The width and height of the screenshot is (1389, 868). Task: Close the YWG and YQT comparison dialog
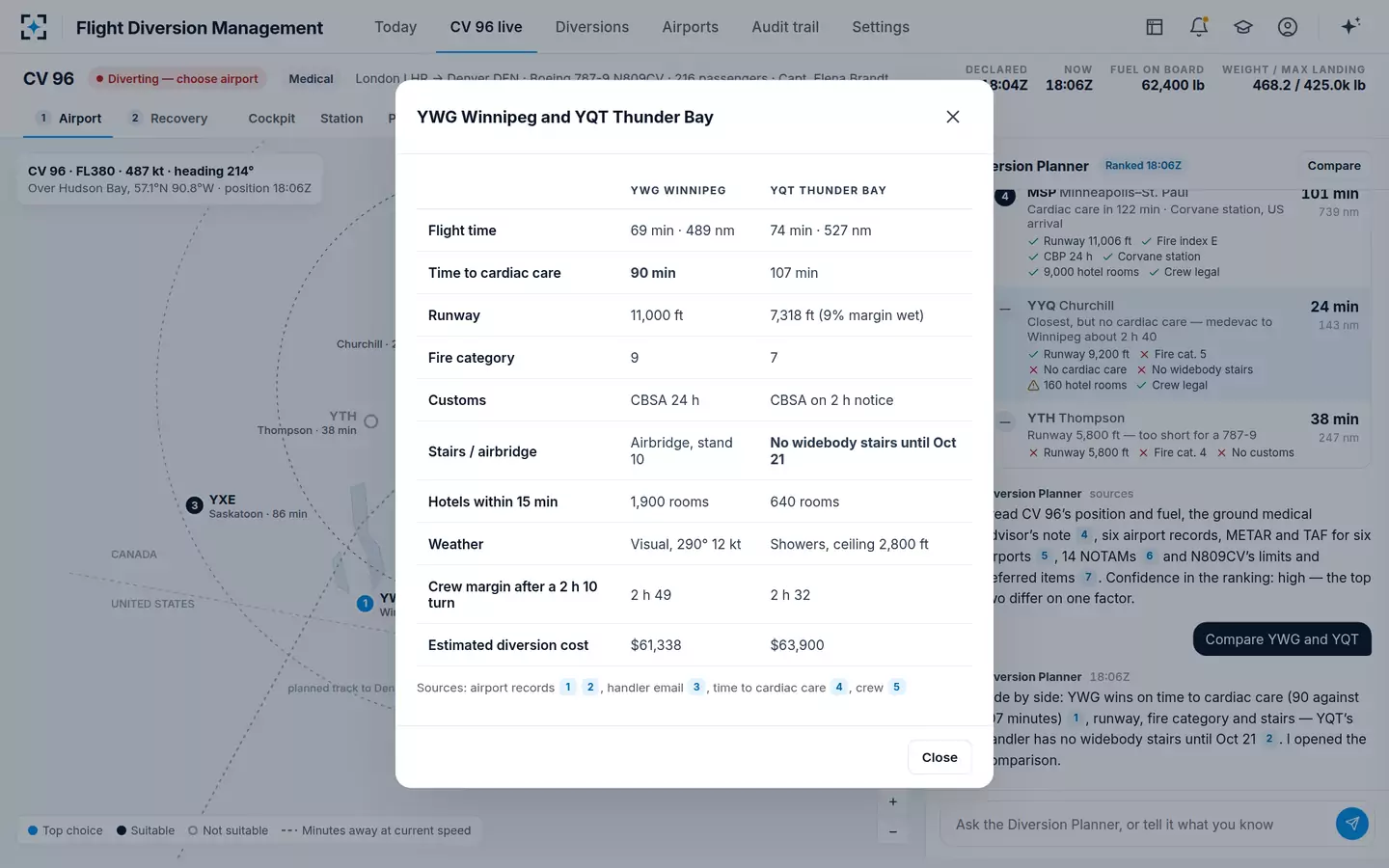(952, 117)
